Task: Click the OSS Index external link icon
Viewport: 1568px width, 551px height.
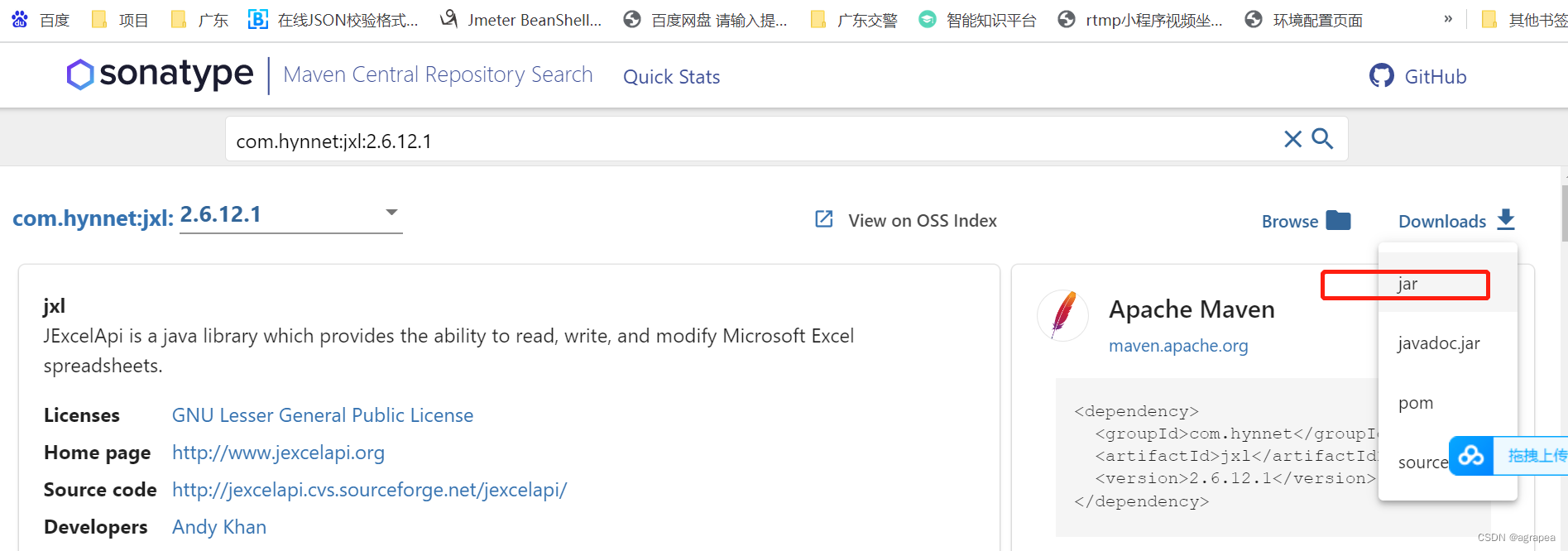Action: (x=824, y=219)
